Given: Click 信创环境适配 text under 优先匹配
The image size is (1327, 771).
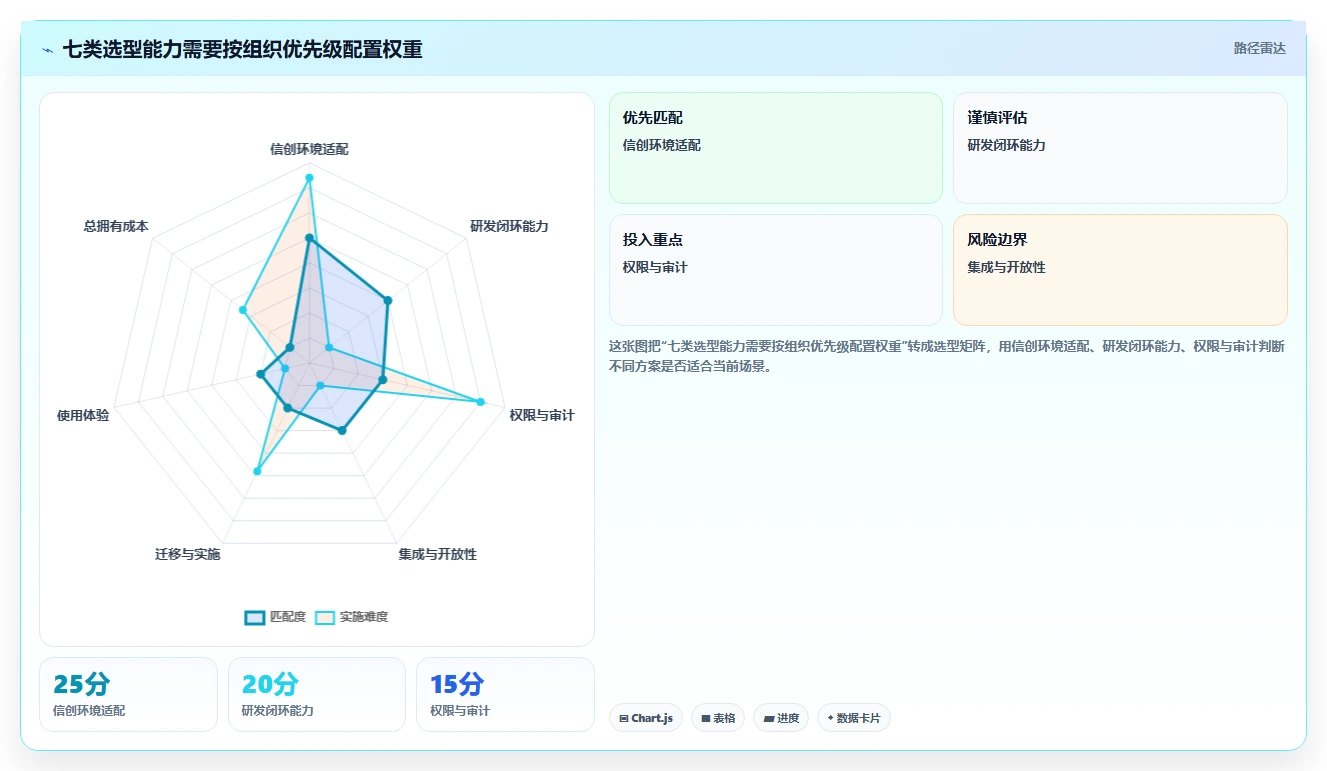Looking at the screenshot, I should pos(662,145).
